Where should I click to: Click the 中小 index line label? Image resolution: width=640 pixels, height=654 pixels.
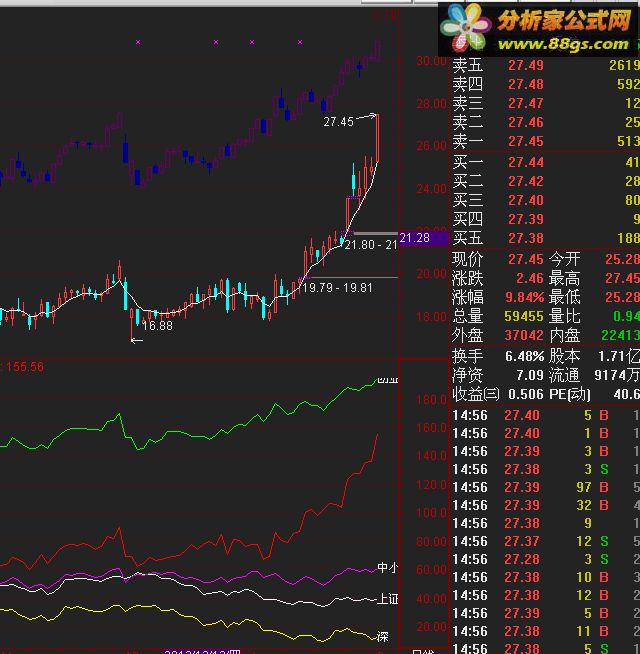(x=388, y=568)
